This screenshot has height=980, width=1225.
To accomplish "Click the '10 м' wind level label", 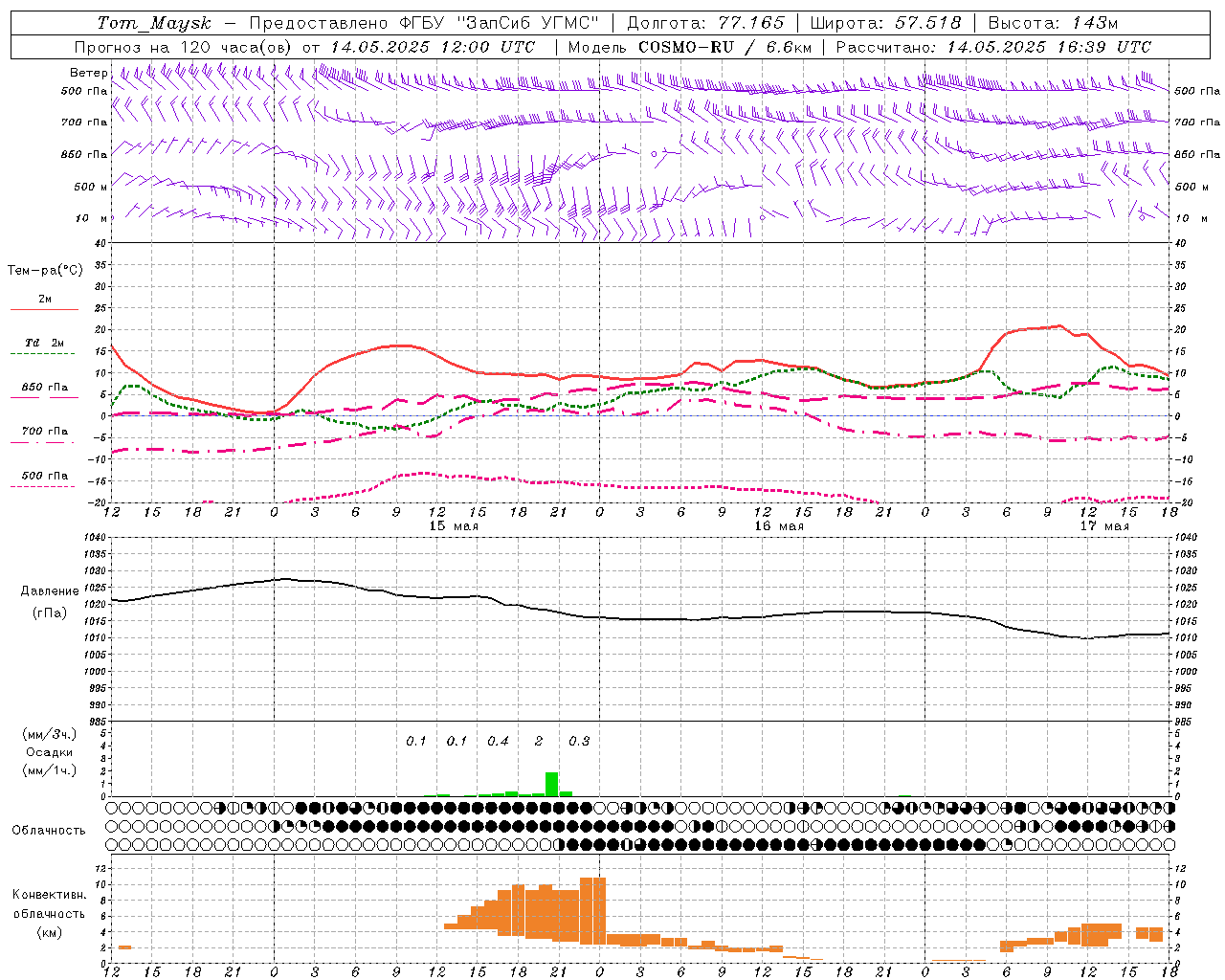I will pos(92,218).
